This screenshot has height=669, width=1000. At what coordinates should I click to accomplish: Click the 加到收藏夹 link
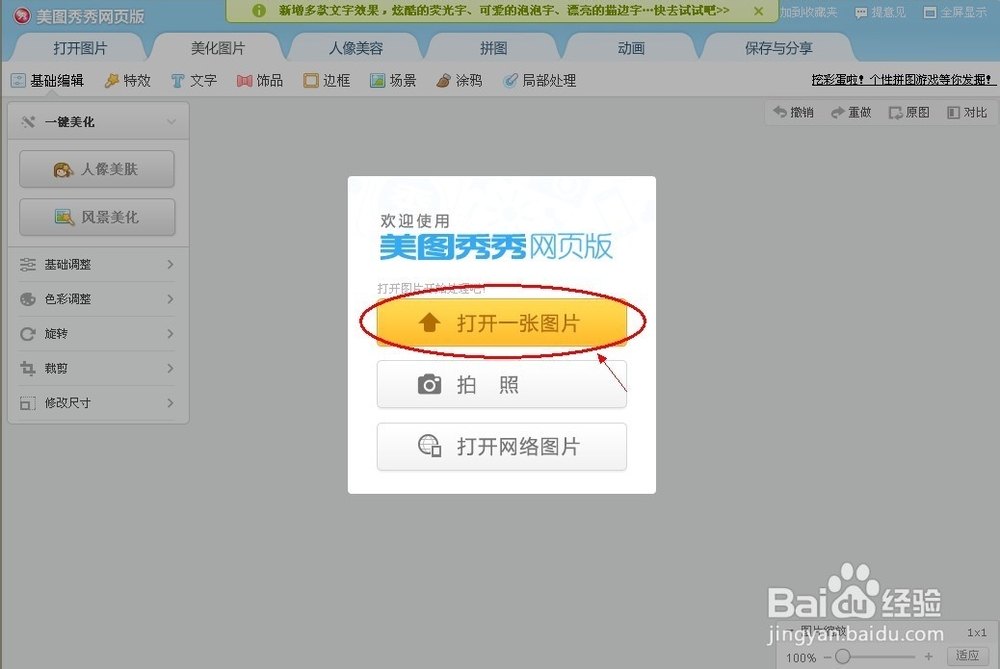(809, 12)
